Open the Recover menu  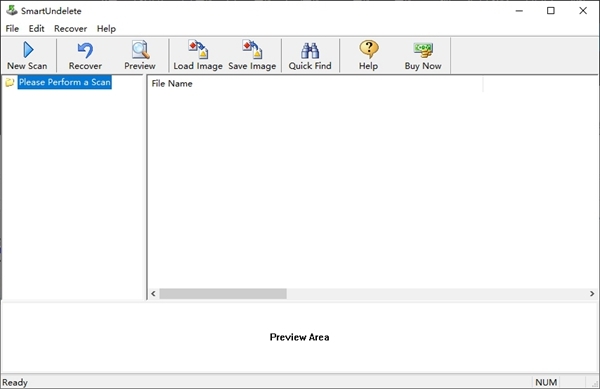[70, 29]
